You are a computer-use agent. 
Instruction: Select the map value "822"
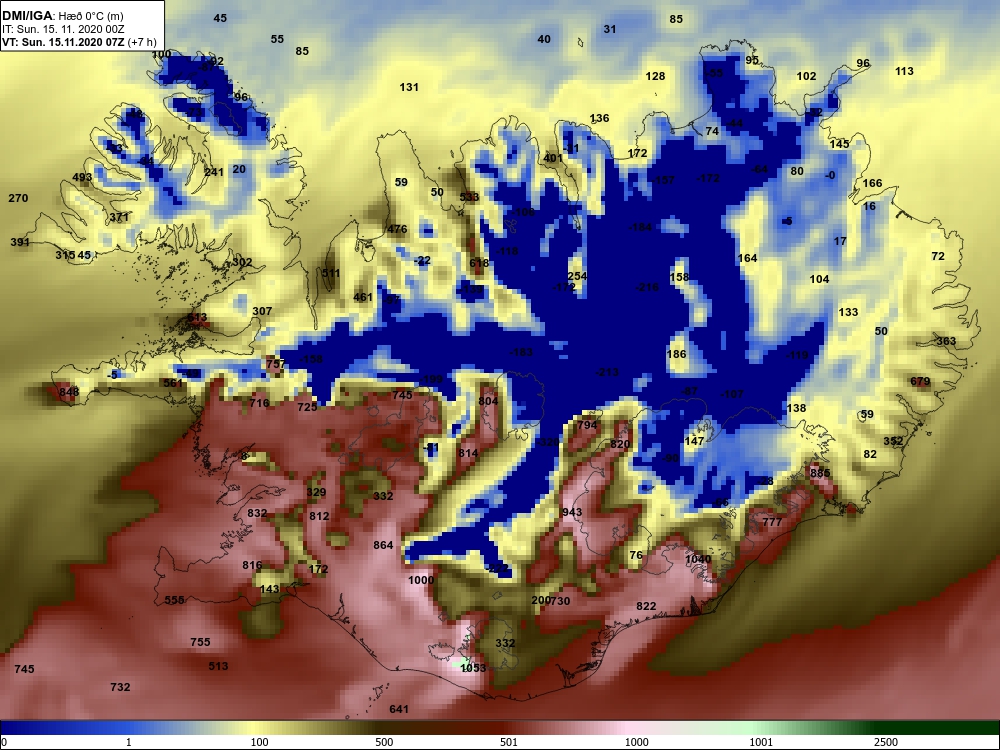tap(646, 607)
